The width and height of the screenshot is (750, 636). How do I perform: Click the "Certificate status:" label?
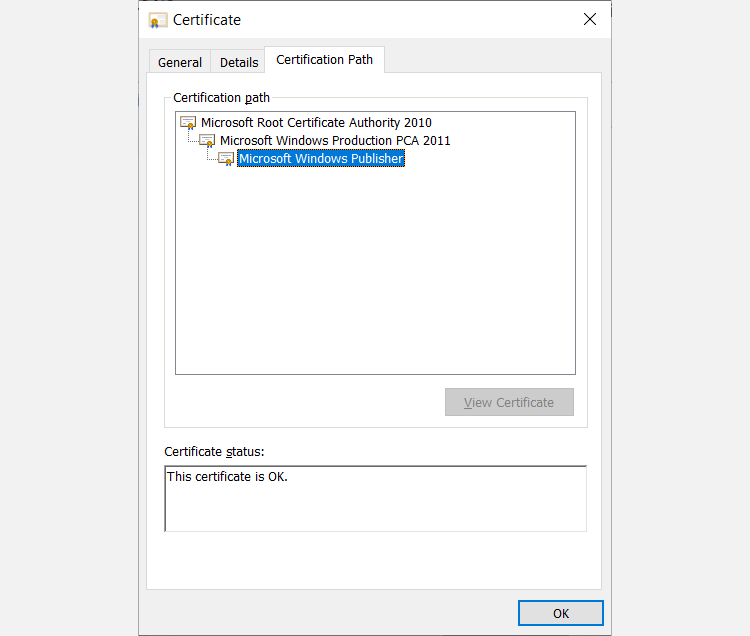(214, 452)
